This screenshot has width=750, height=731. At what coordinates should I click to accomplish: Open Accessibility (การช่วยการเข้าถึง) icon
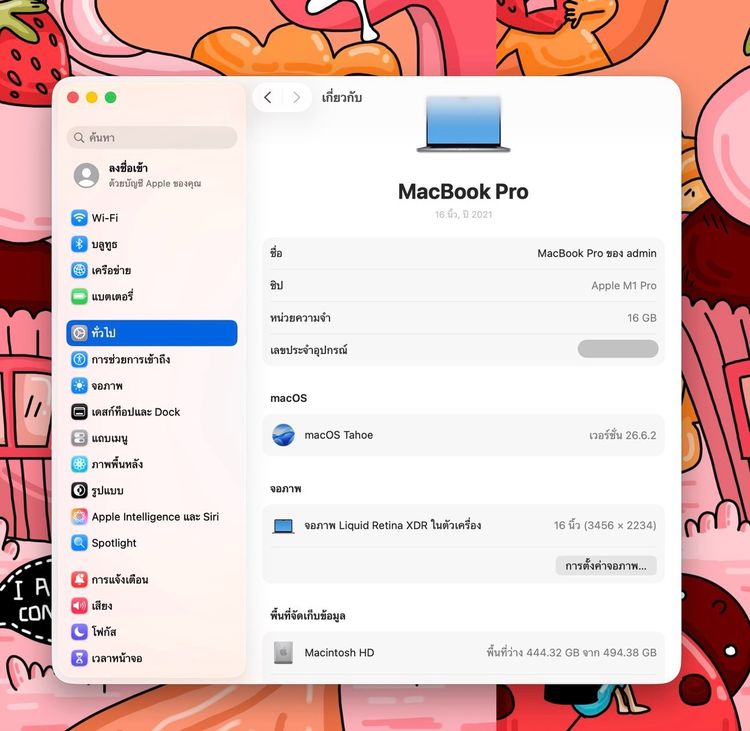pyautogui.click(x=79, y=359)
